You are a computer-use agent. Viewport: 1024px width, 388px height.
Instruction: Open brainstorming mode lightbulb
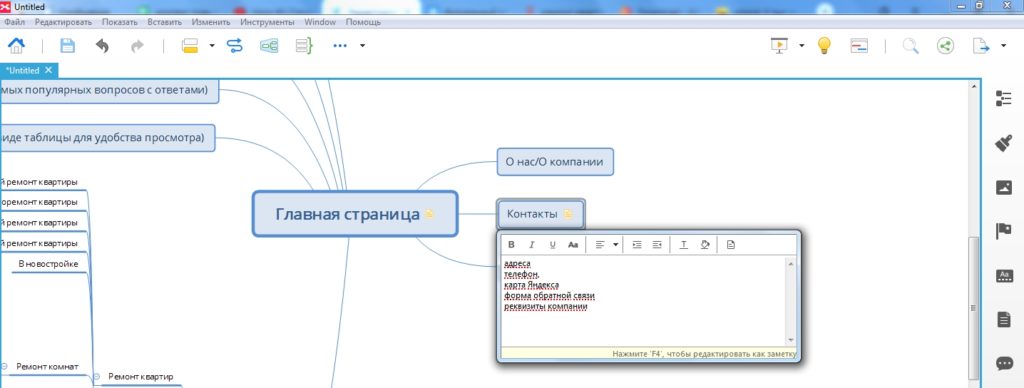click(825, 46)
